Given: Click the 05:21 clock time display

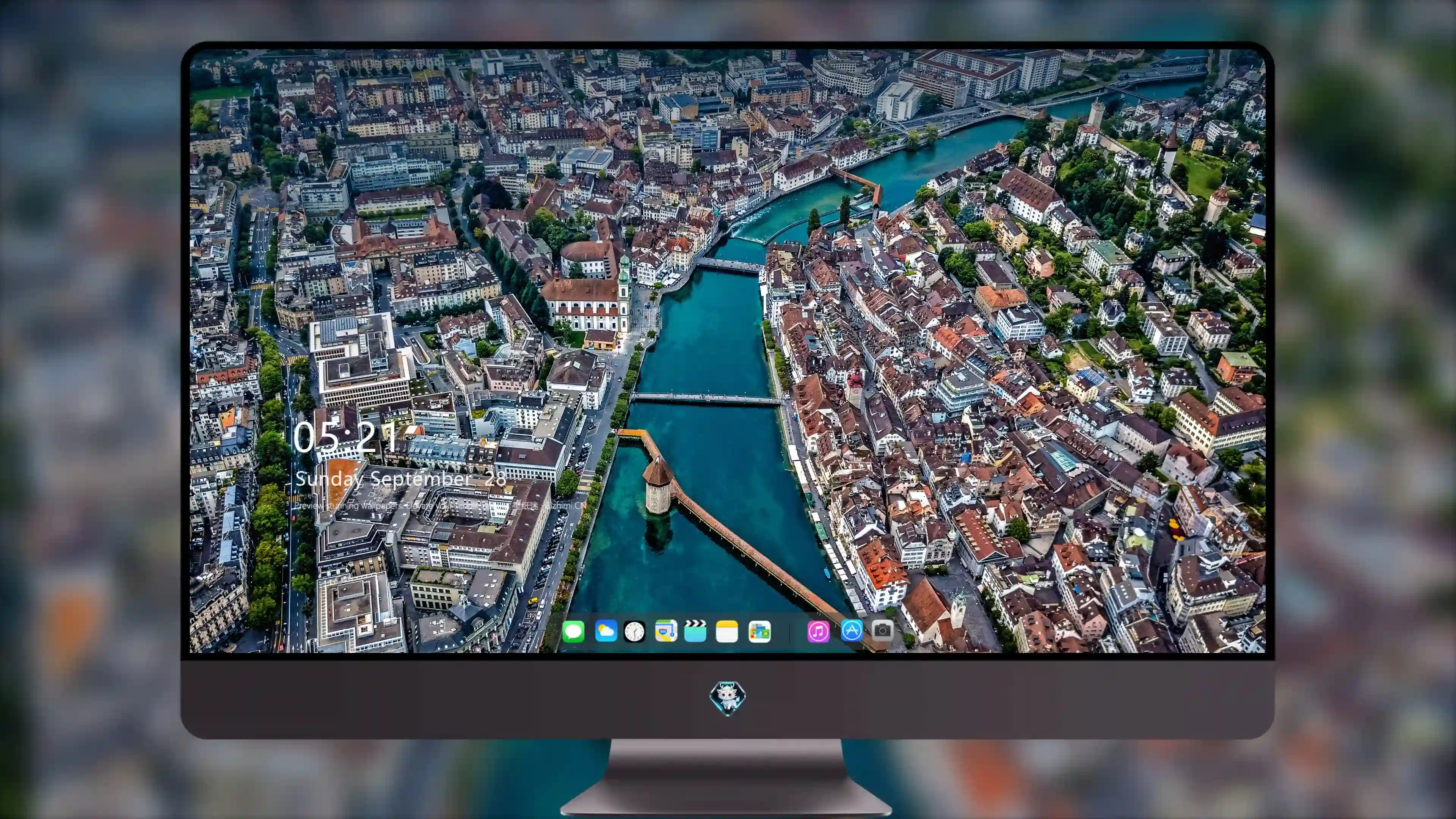Looking at the screenshot, I should 345,438.
